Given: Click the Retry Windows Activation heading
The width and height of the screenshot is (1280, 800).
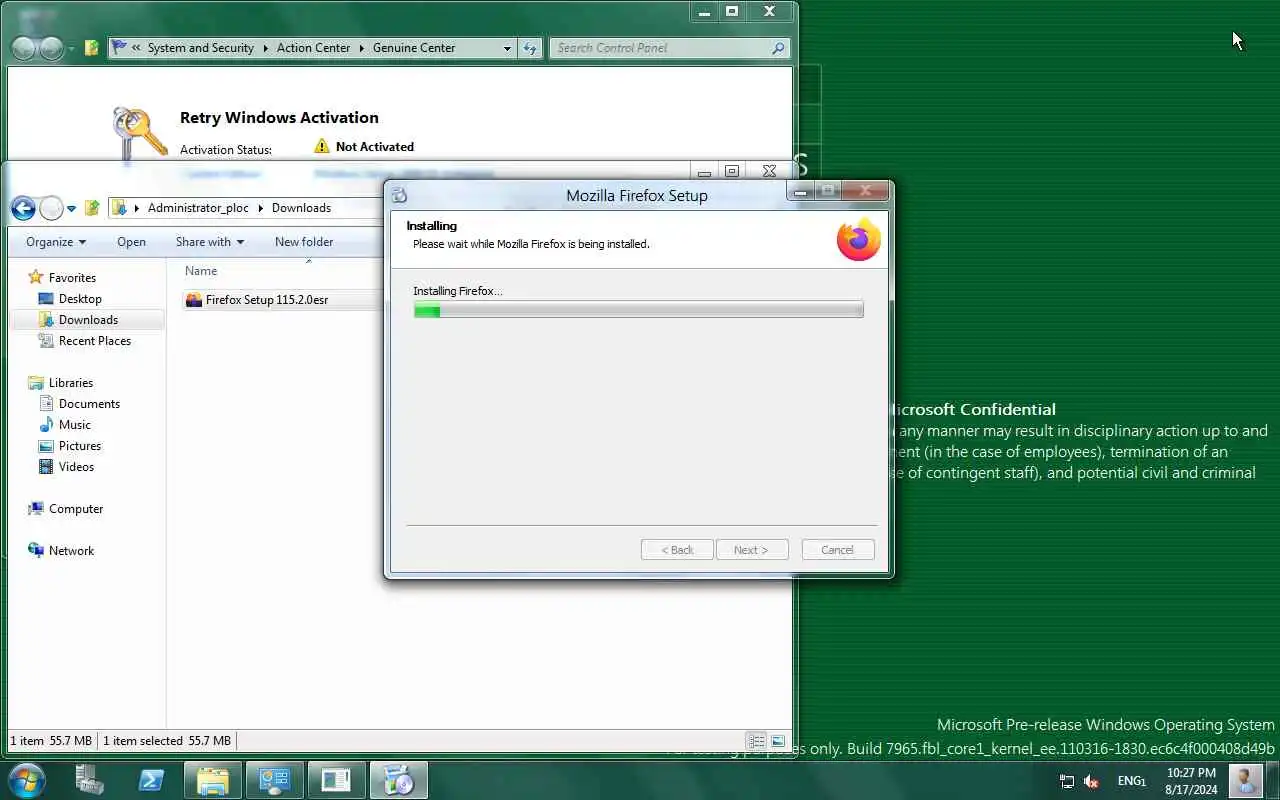Looking at the screenshot, I should pyautogui.click(x=279, y=117).
